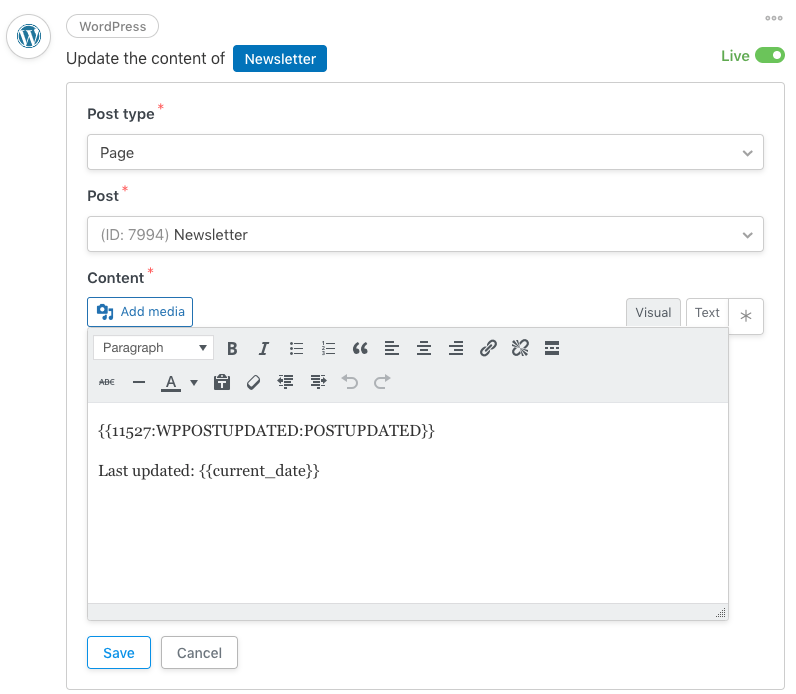Cancel editing the action
This screenshot has height=694, width=796.
pyautogui.click(x=200, y=652)
